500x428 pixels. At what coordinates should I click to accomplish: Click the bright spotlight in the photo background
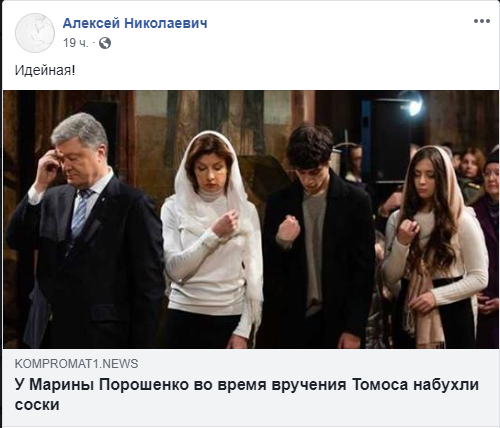coord(413,106)
